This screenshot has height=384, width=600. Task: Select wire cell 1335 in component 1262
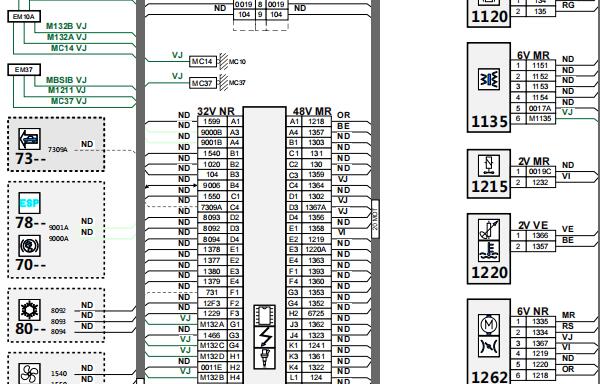[x=540, y=322]
